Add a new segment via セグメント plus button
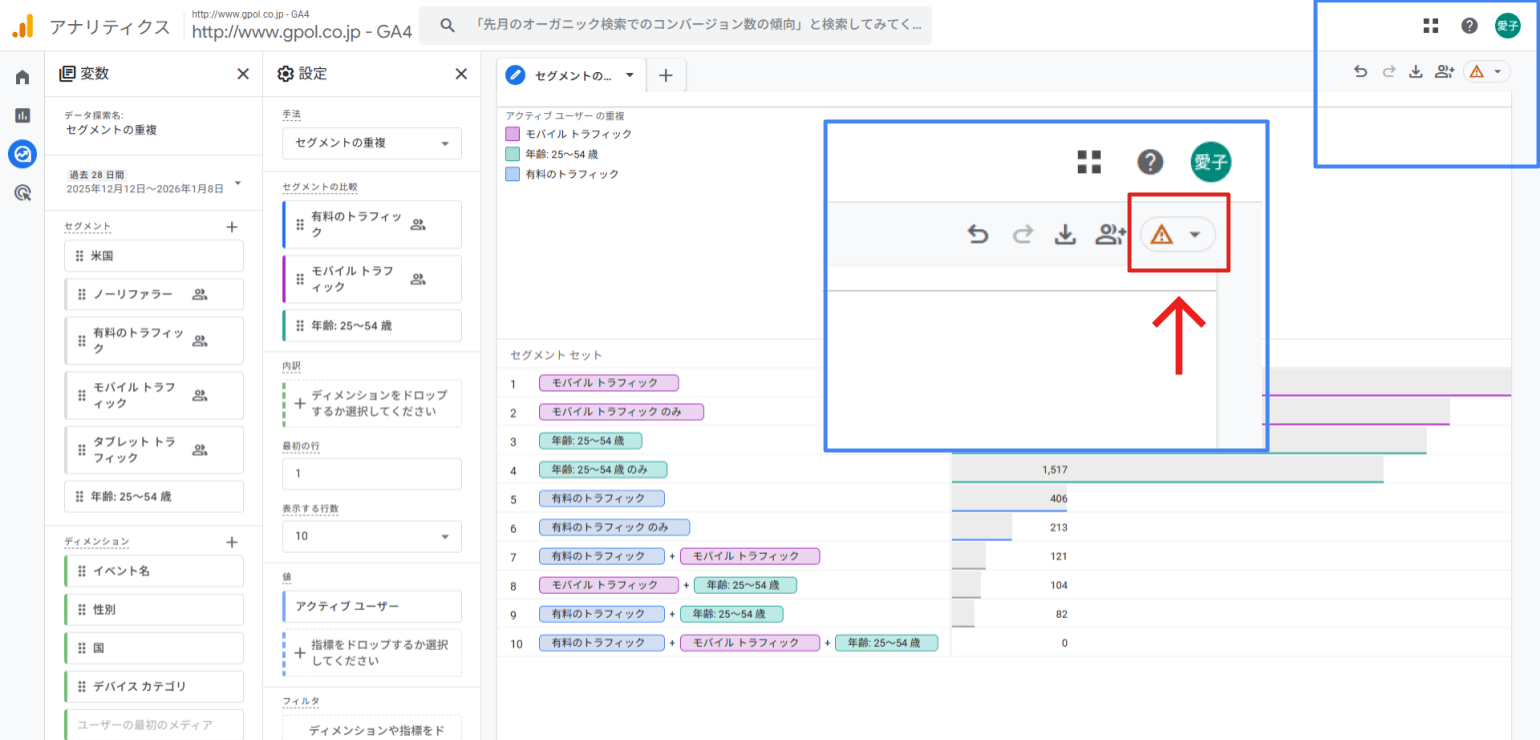 [x=231, y=226]
